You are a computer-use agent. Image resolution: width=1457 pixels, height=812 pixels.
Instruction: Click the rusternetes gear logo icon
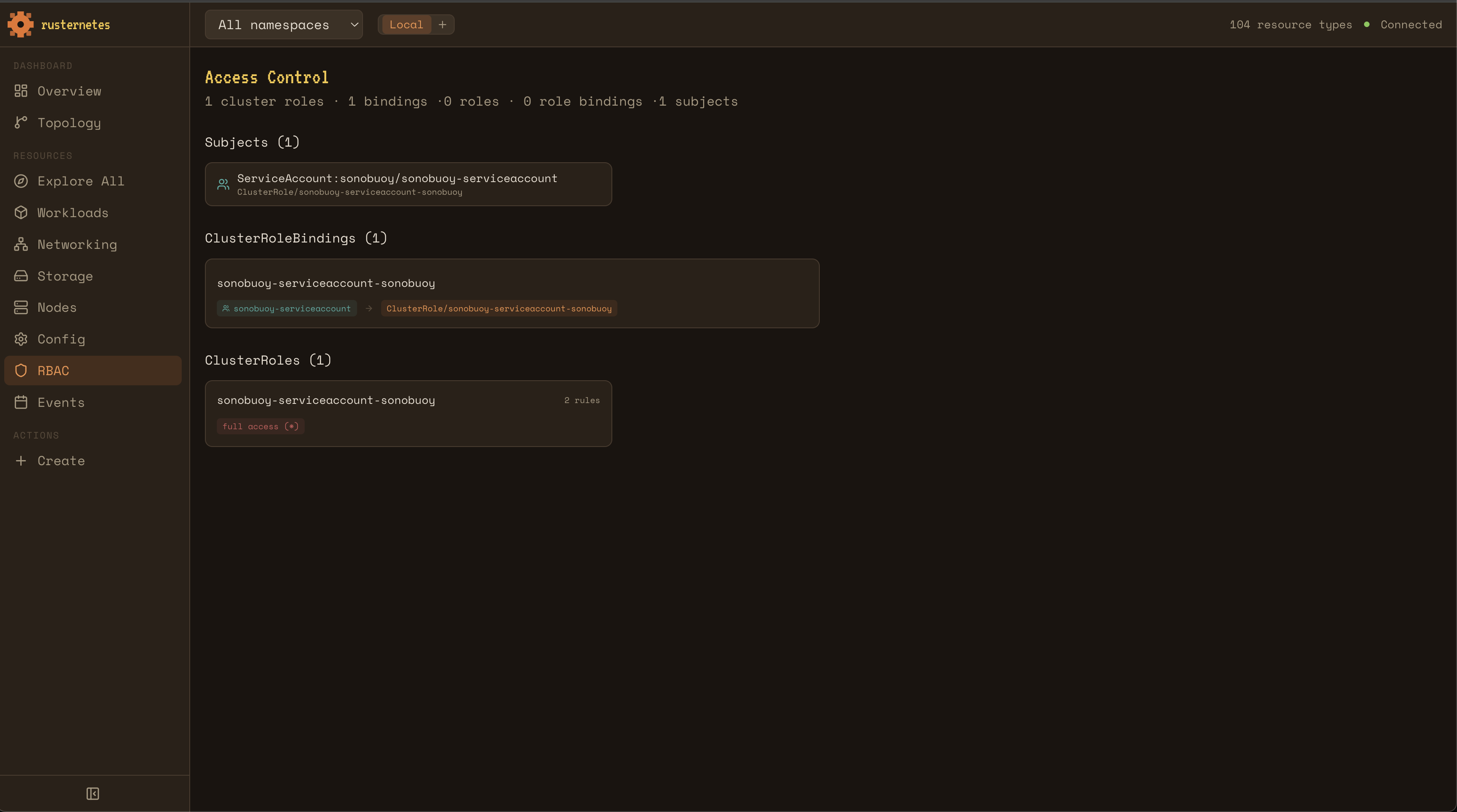[x=20, y=25]
